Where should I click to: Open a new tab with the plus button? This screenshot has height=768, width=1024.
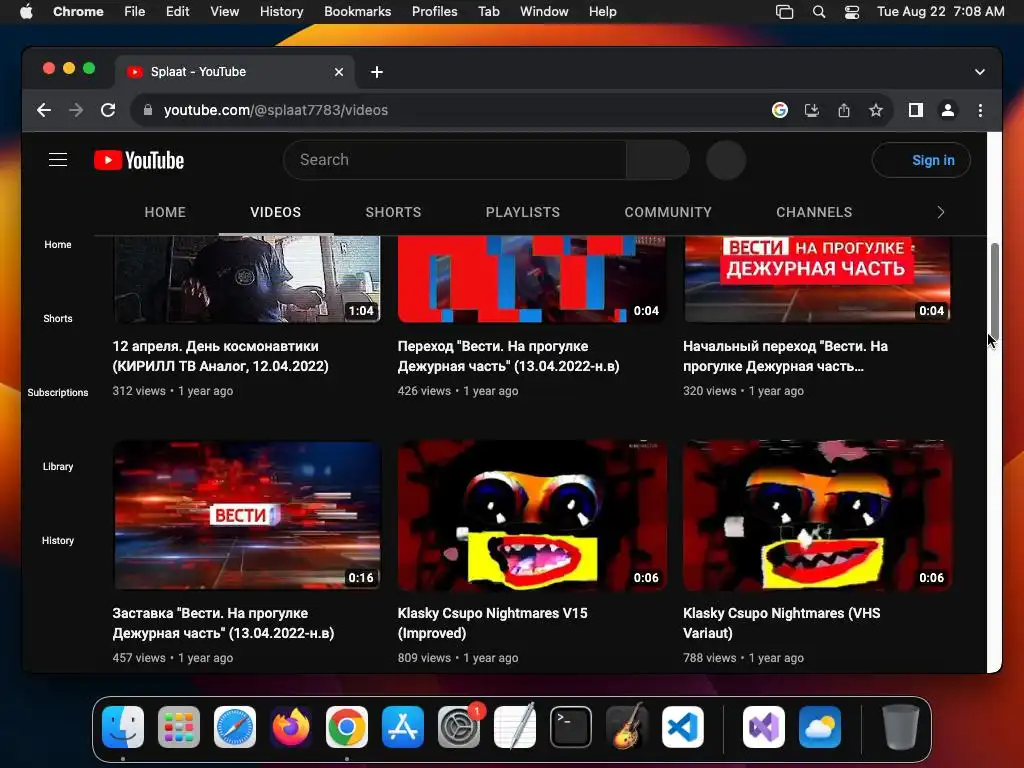click(377, 72)
